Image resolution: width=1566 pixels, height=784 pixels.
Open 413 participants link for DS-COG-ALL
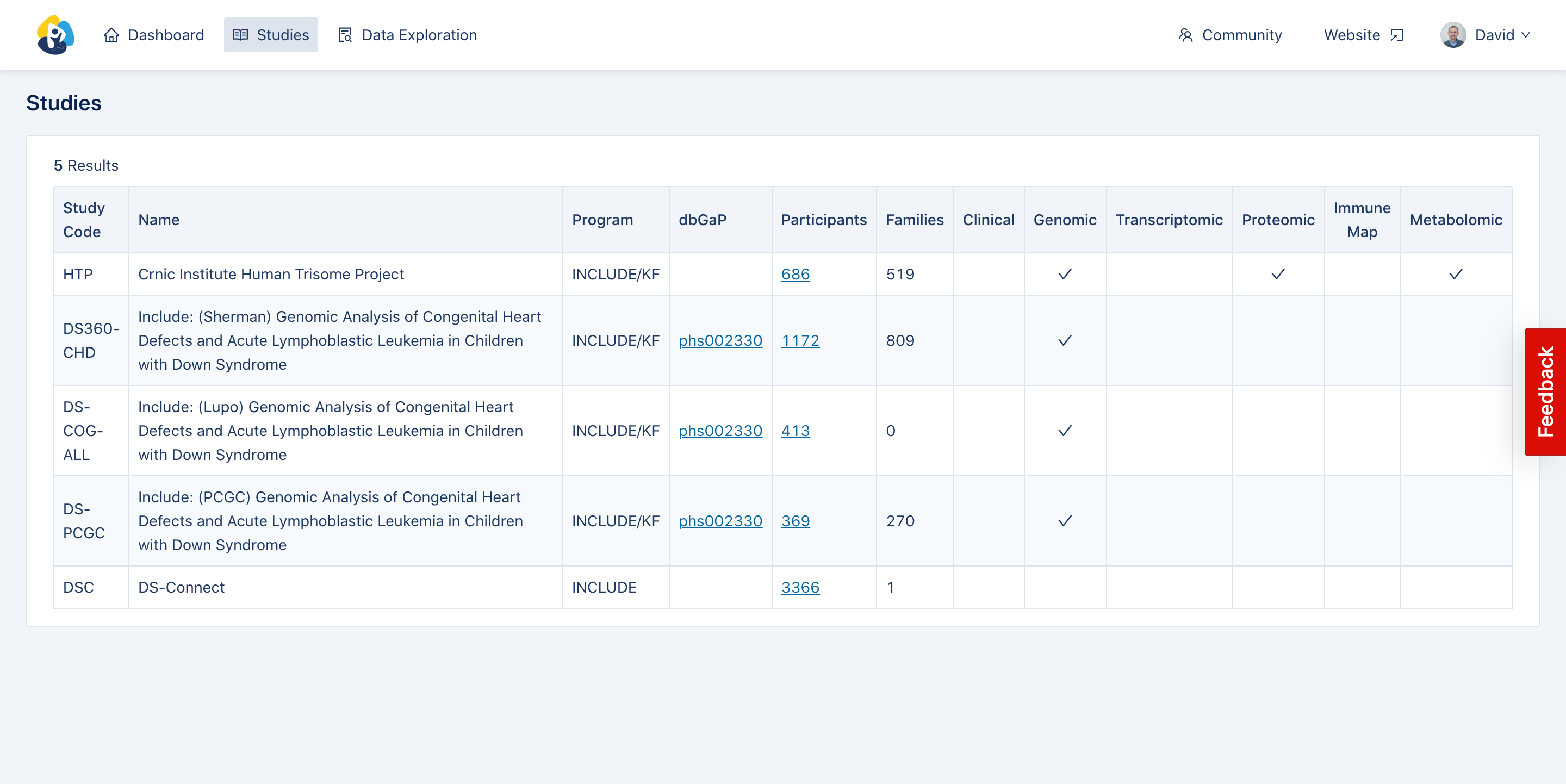795,431
